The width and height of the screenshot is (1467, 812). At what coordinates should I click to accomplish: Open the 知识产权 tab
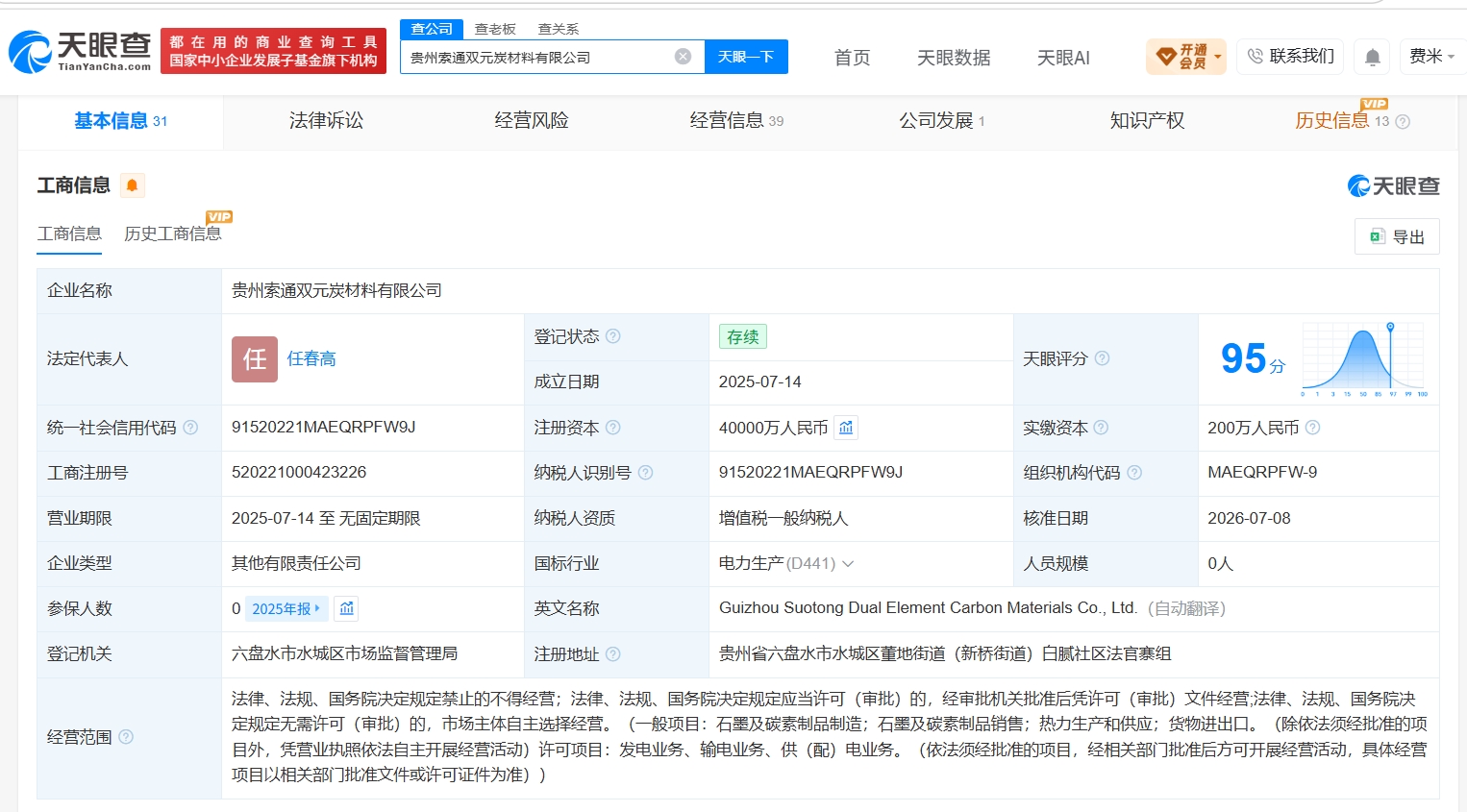coord(1147,121)
